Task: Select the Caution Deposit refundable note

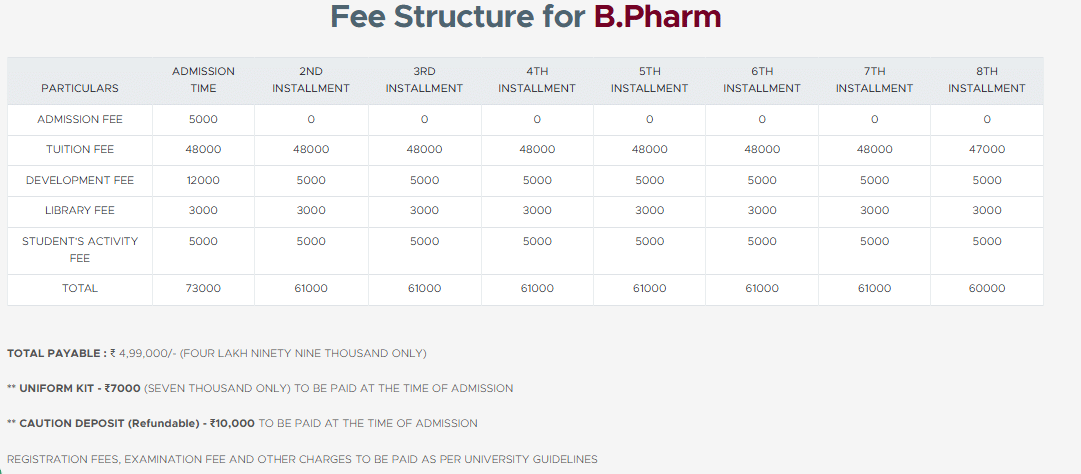Action: pyautogui.click(x=242, y=423)
